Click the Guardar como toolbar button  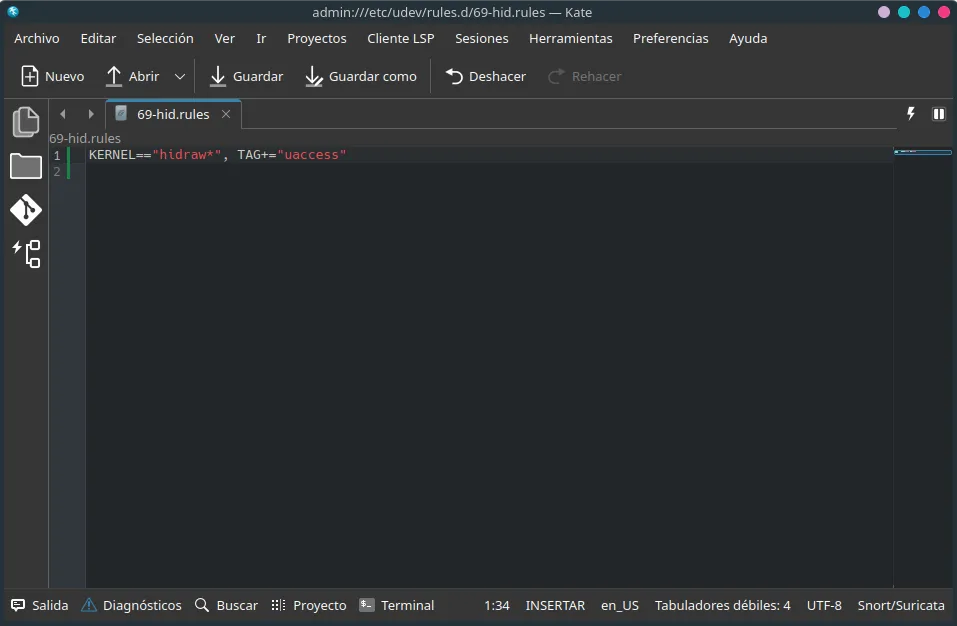click(x=361, y=76)
